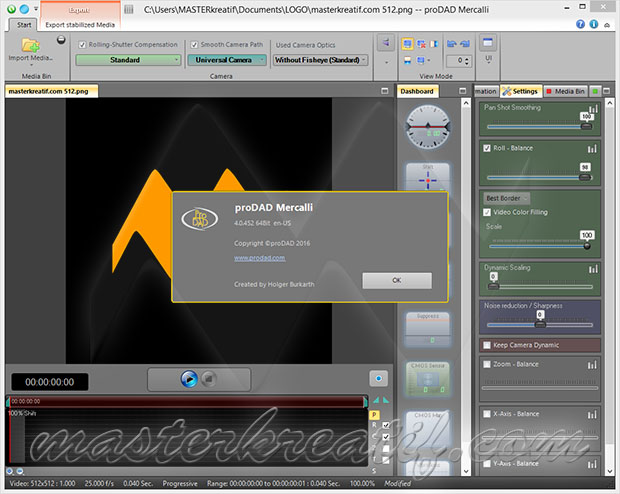
Task: Click the film strip icon beside file path
Action: click(x=129, y=9)
